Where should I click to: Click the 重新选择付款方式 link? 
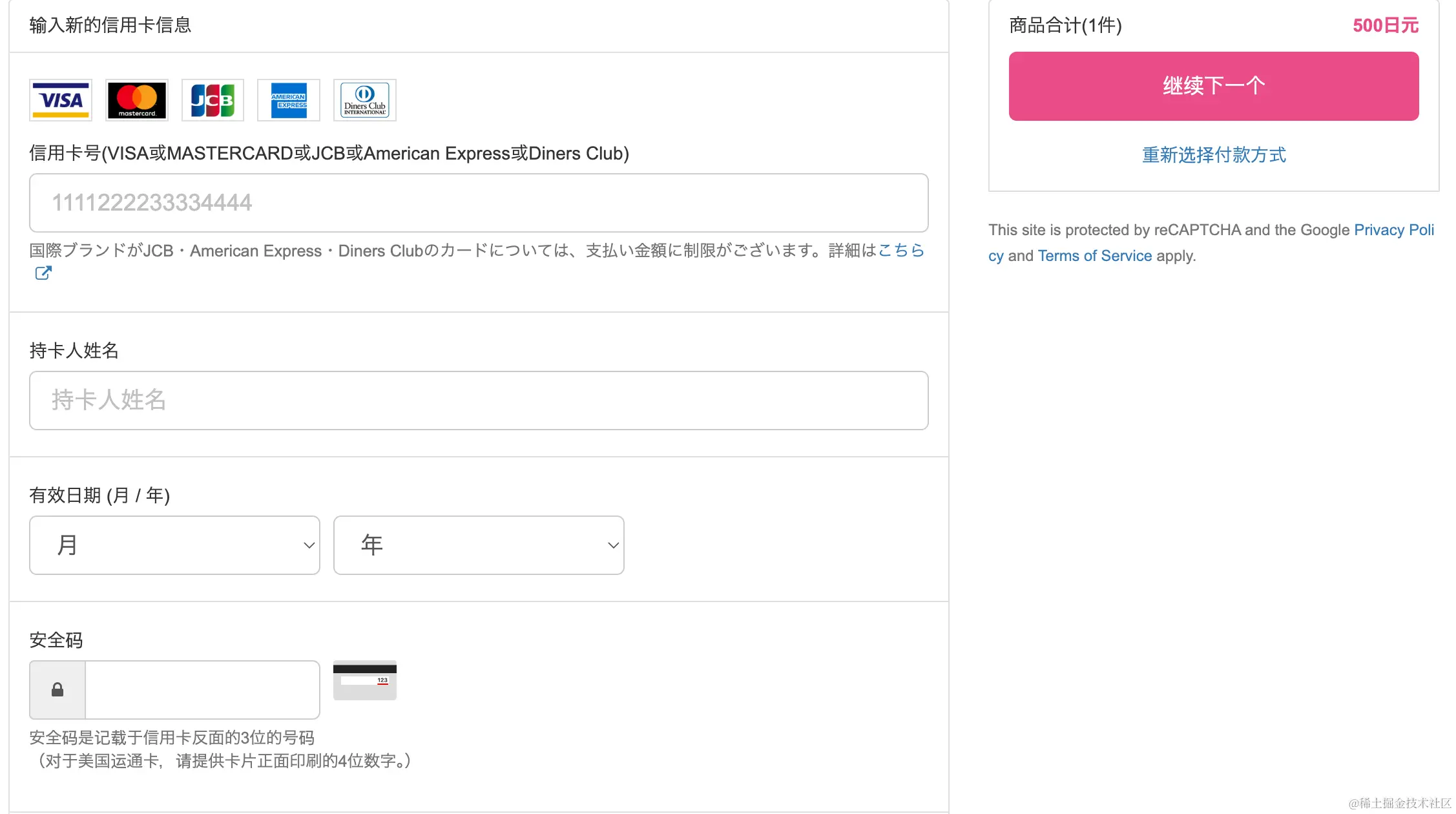[1214, 155]
